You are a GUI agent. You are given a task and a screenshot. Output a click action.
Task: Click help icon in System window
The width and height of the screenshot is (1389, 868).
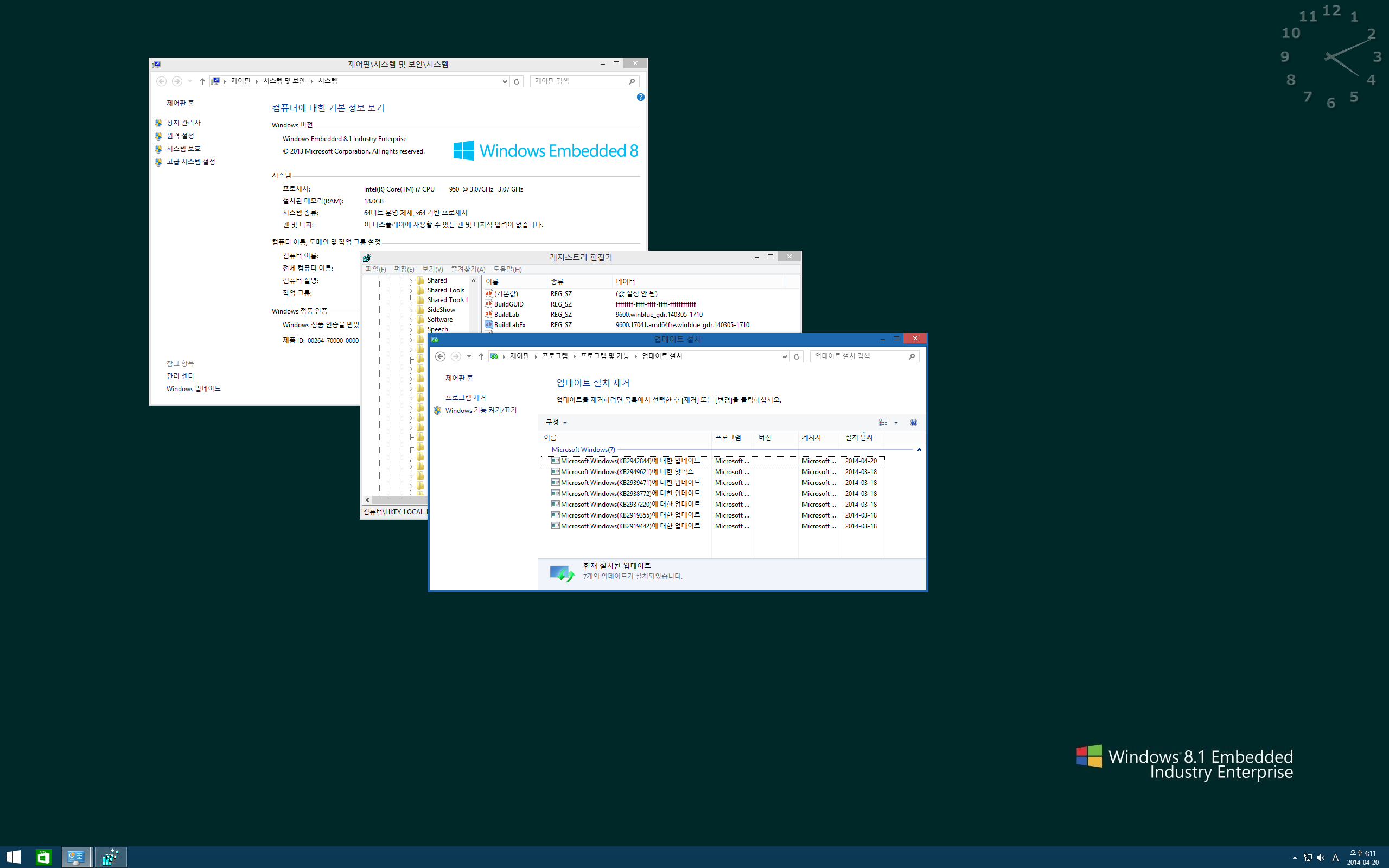pyautogui.click(x=641, y=97)
